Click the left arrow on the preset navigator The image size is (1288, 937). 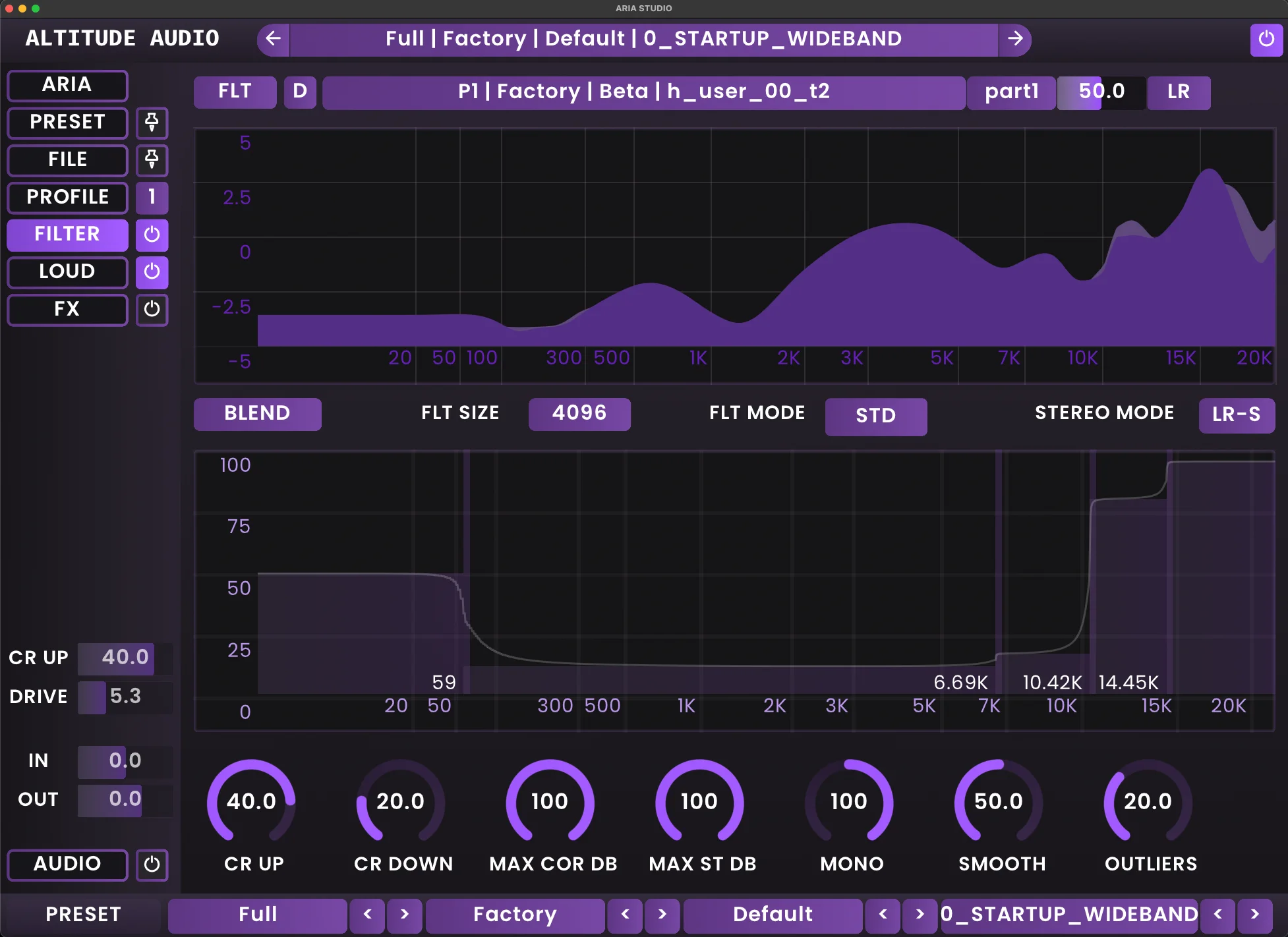[272, 39]
